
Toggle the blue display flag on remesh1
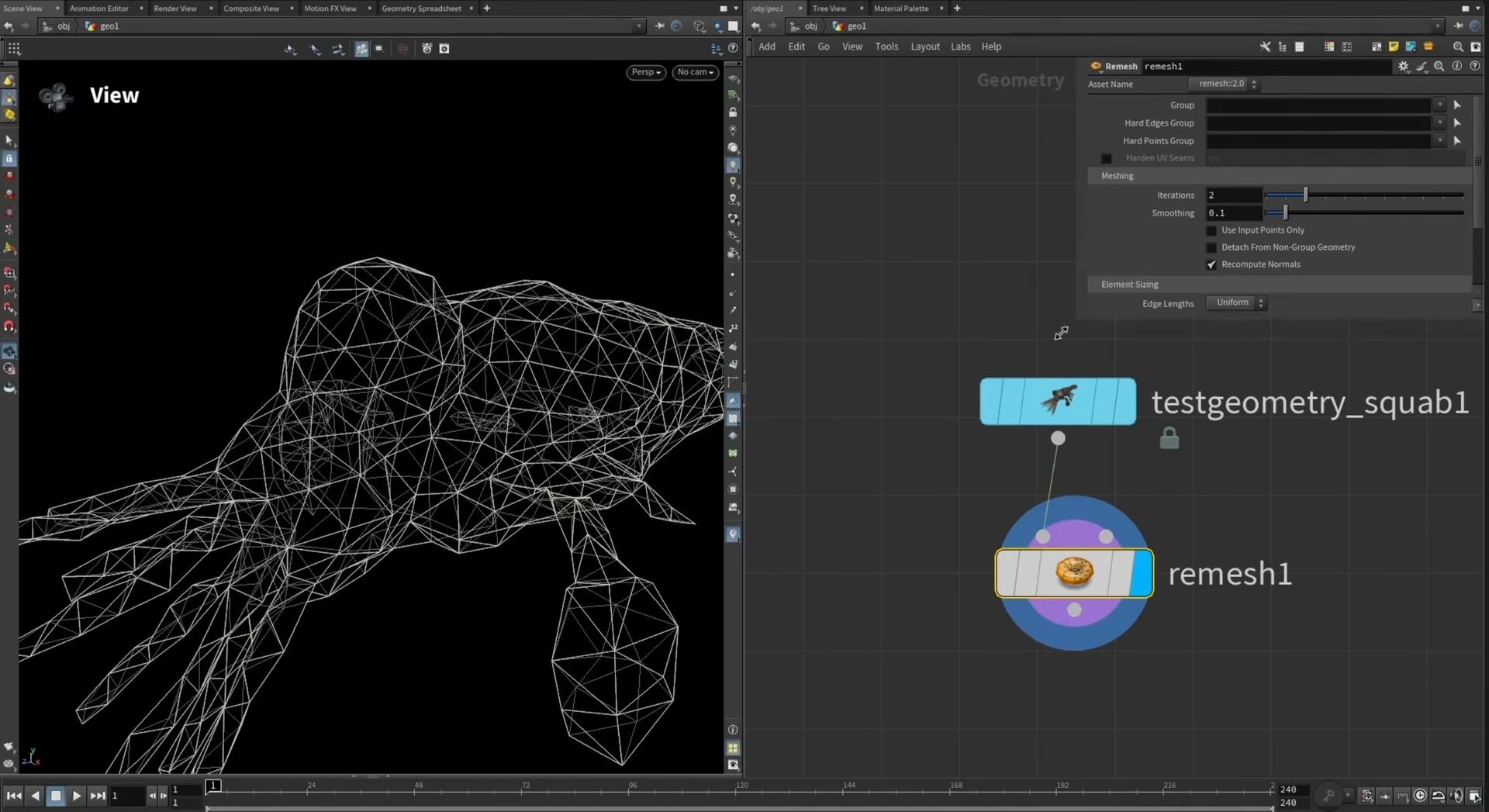(x=1141, y=573)
